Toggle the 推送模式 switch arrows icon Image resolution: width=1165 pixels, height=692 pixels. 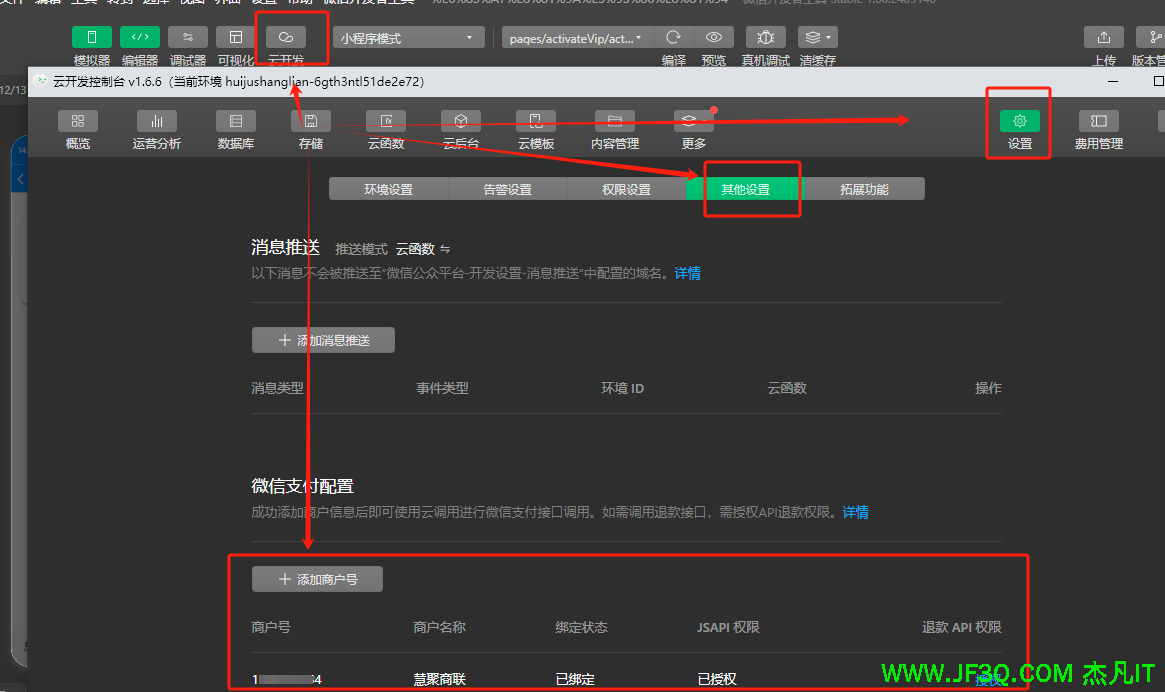click(x=445, y=248)
